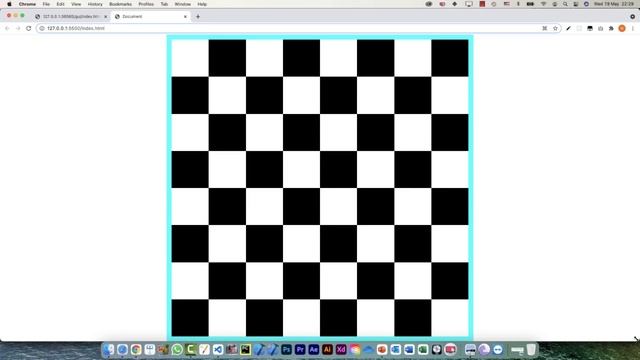Launch Photoshop from the dock

coord(287,350)
